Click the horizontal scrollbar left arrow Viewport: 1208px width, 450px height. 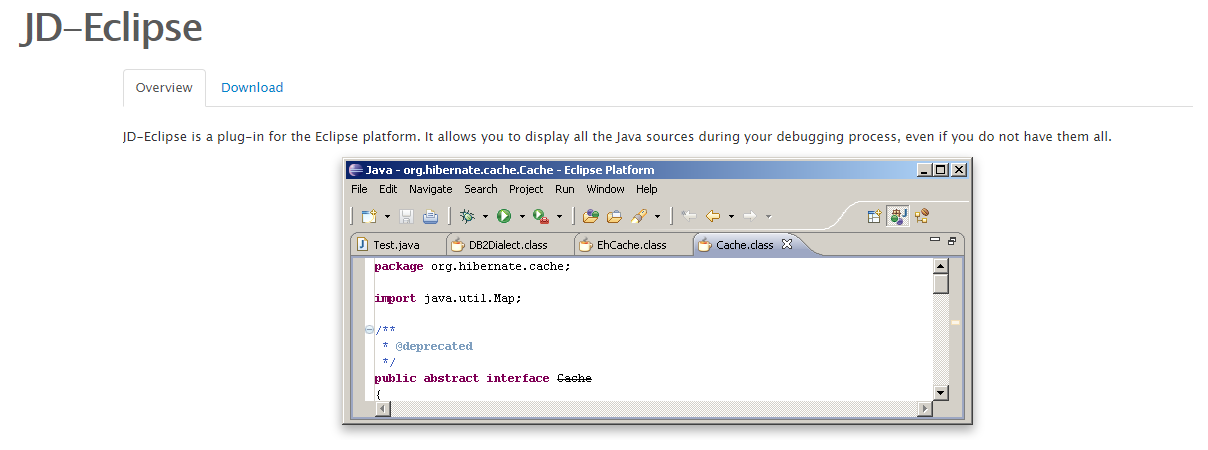pyautogui.click(x=383, y=409)
